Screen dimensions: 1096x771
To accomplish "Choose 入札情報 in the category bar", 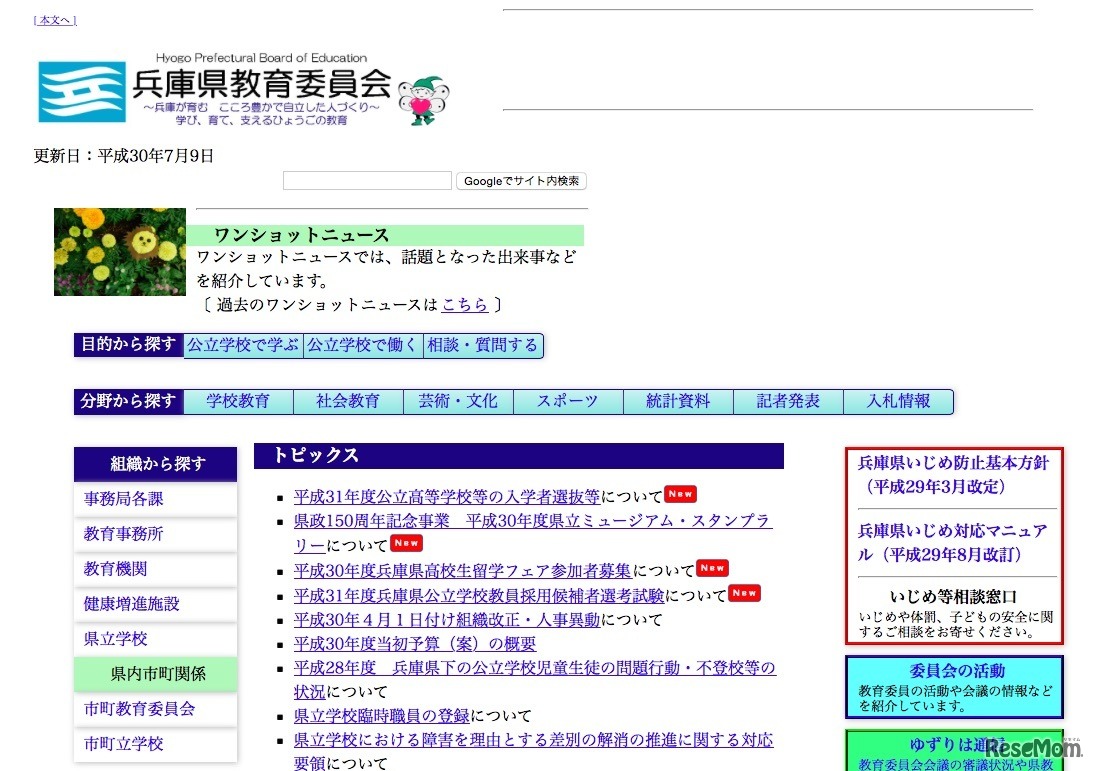I will [898, 401].
